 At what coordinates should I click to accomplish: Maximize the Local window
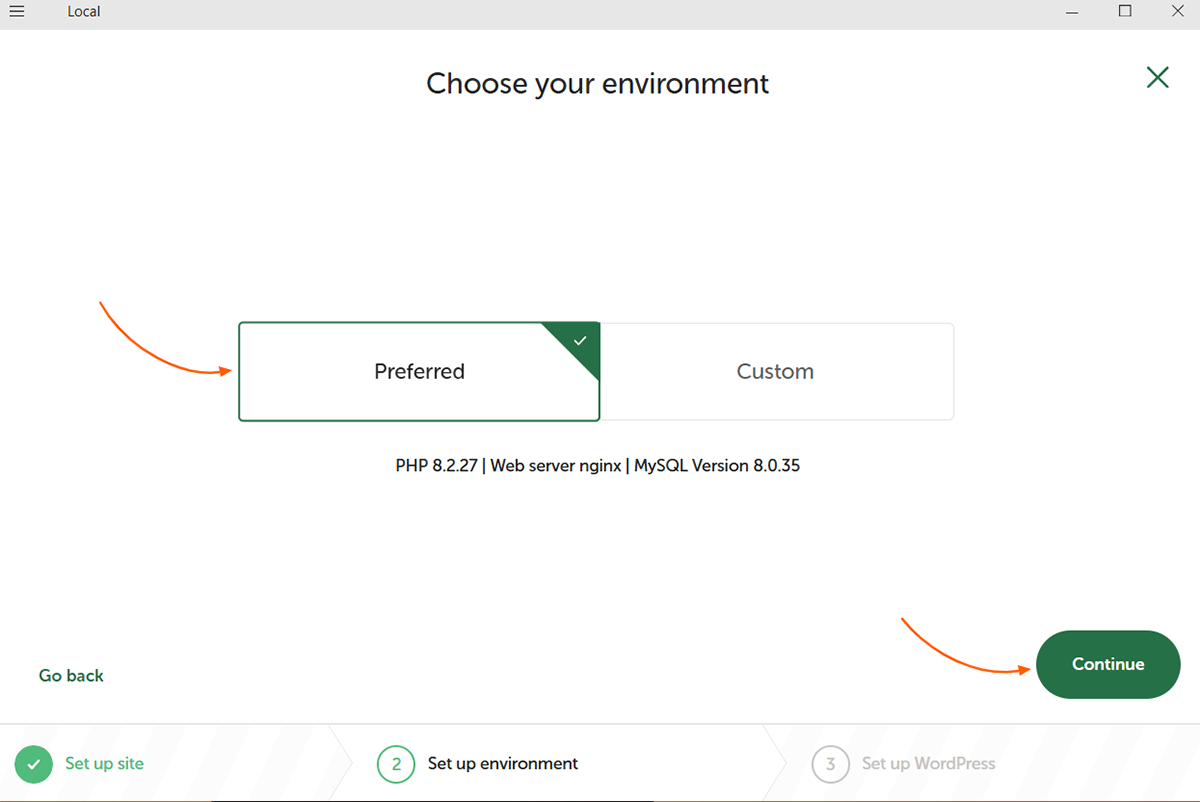click(1125, 12)
